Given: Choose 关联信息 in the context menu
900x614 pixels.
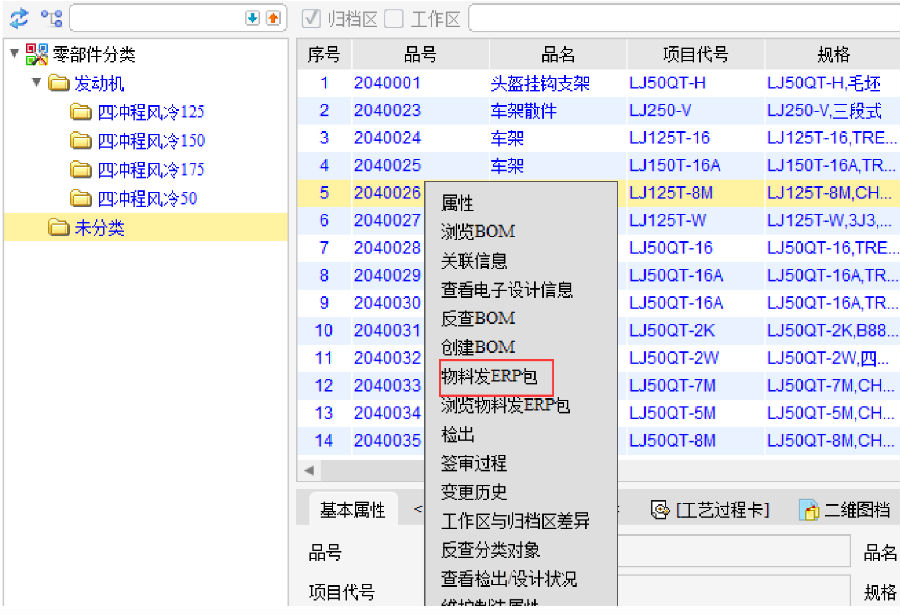Looking at the screenshot, I should tap(474, 261).
